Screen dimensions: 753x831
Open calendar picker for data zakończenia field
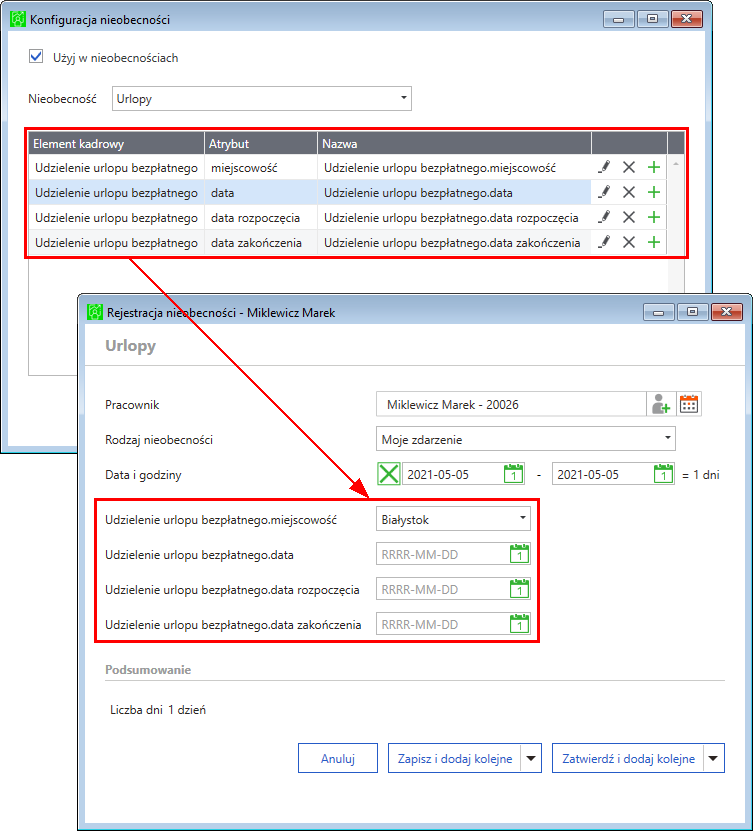click(x=518, y=624)
